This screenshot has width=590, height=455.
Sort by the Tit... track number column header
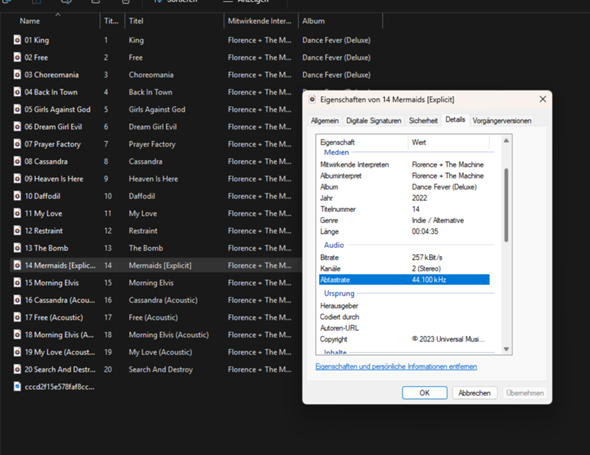point(111,21)
